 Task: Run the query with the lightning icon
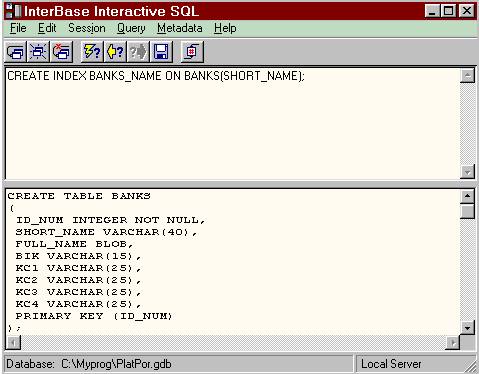(x=92, y=52)
